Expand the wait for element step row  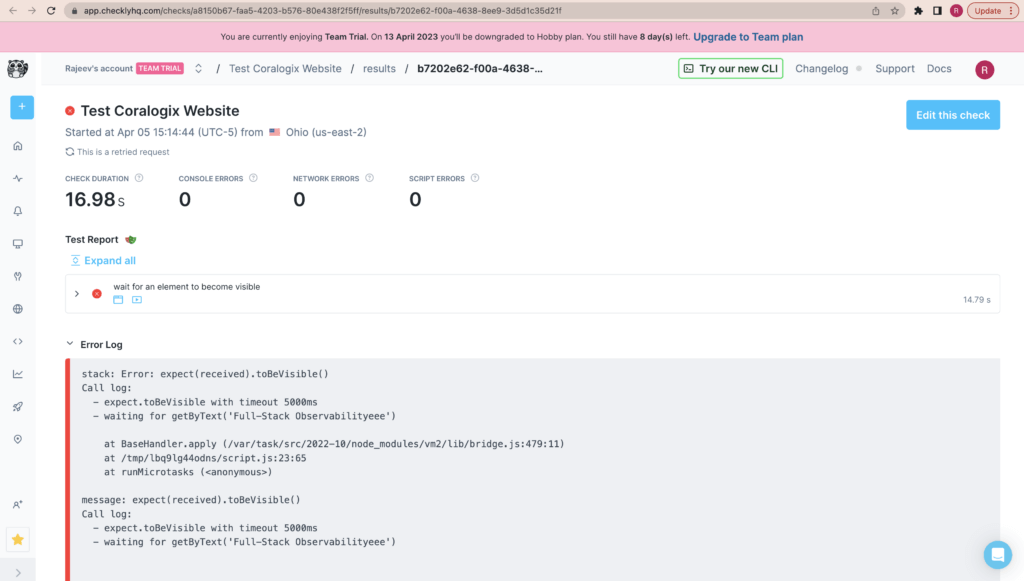pyautogui.click(x=77, y=294)
